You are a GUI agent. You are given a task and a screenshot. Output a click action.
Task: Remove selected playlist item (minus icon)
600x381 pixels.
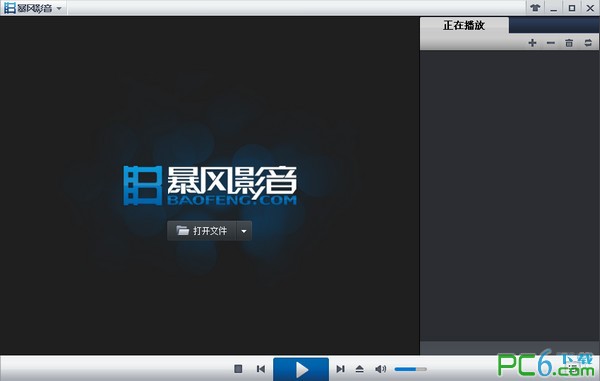point(551,42)
